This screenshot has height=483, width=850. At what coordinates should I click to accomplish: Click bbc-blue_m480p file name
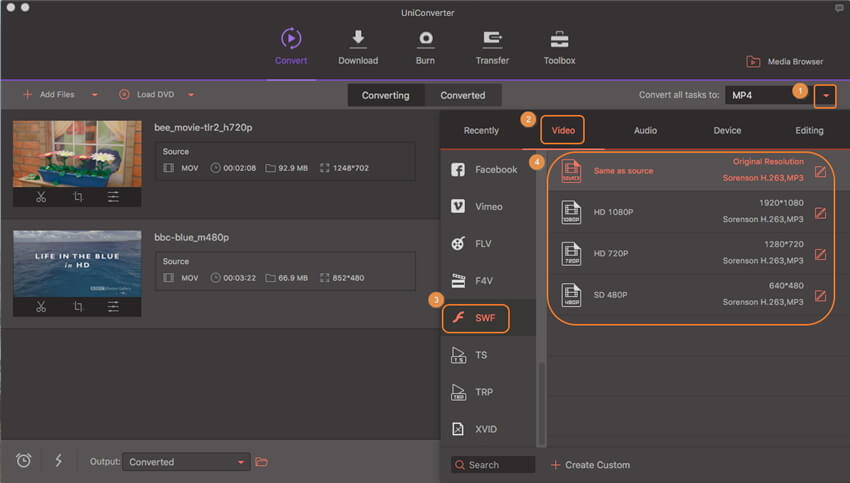191,237
